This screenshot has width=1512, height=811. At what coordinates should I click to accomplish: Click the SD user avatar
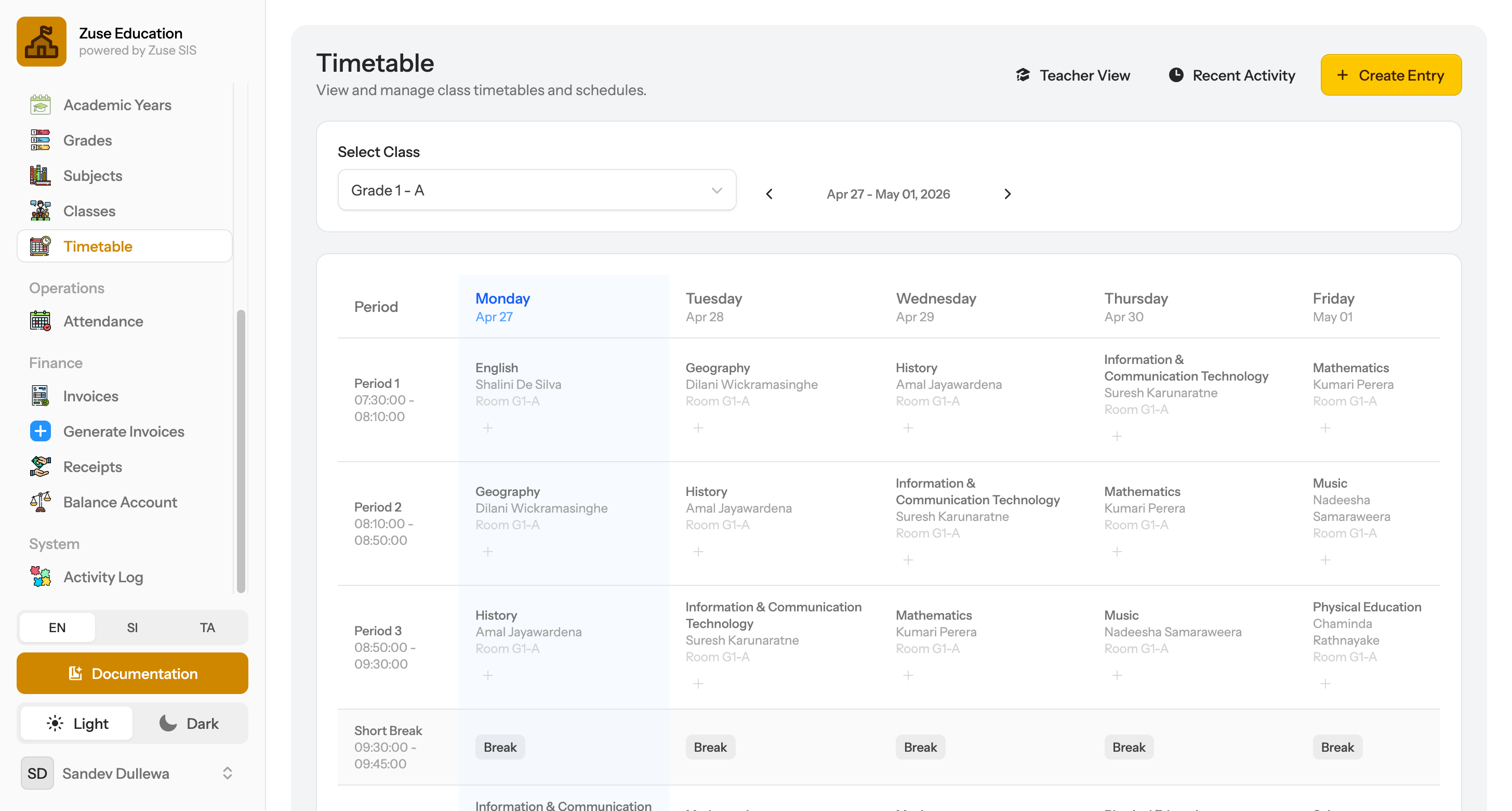tap(37, 773)
